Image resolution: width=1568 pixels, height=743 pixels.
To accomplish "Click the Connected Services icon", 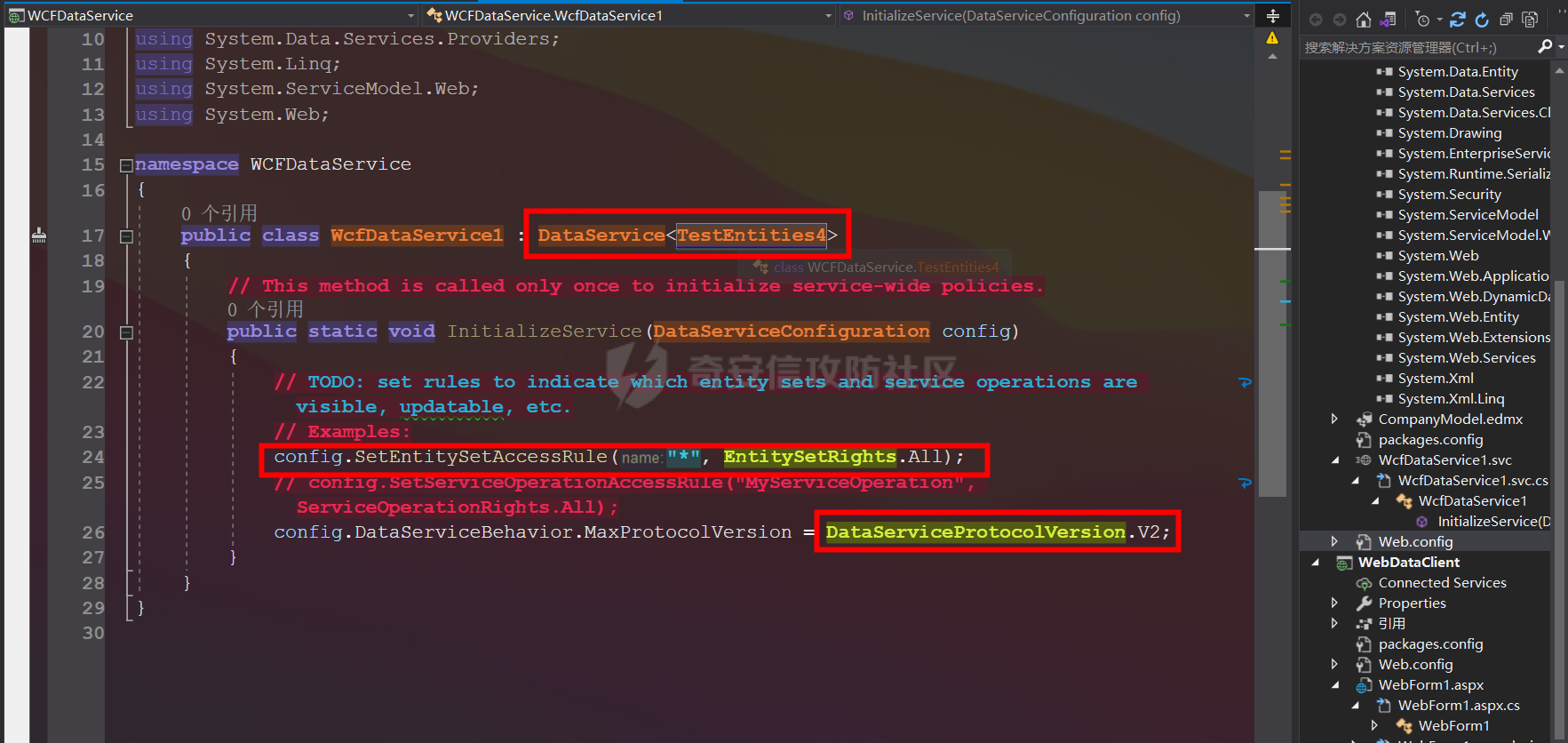I will pyautogui.click(x=1364, y=583).
